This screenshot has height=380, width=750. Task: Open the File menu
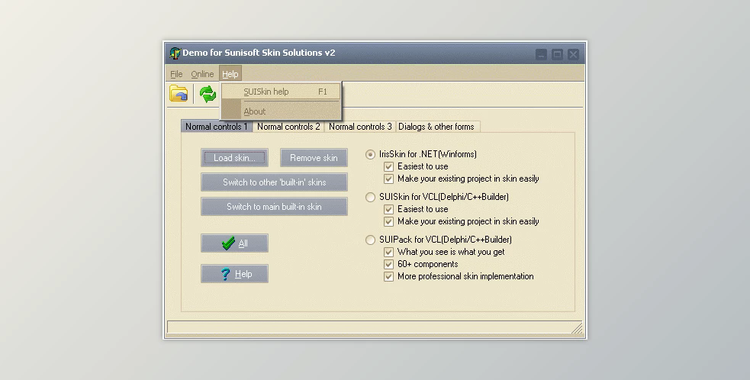[x=176, y=74]
